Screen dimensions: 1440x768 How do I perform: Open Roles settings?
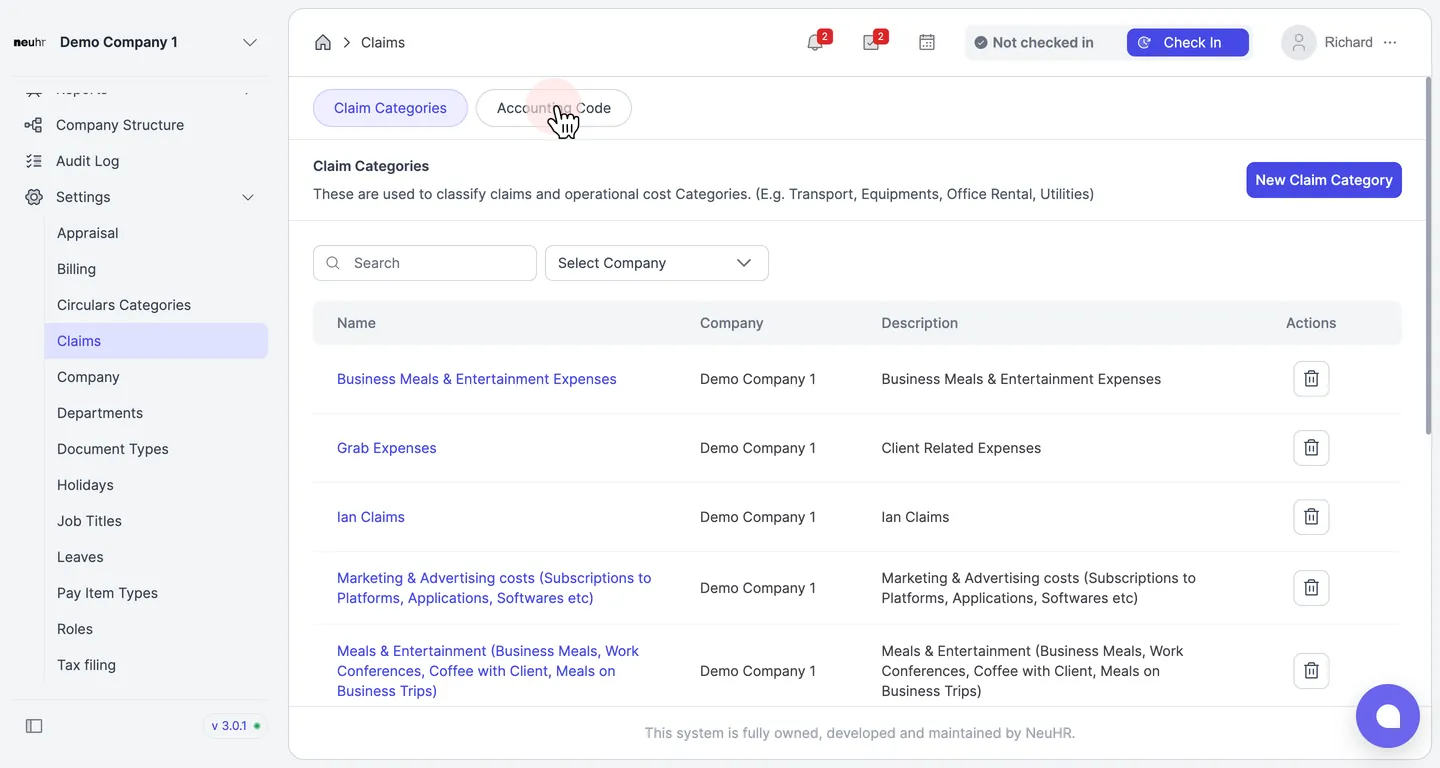156,629
